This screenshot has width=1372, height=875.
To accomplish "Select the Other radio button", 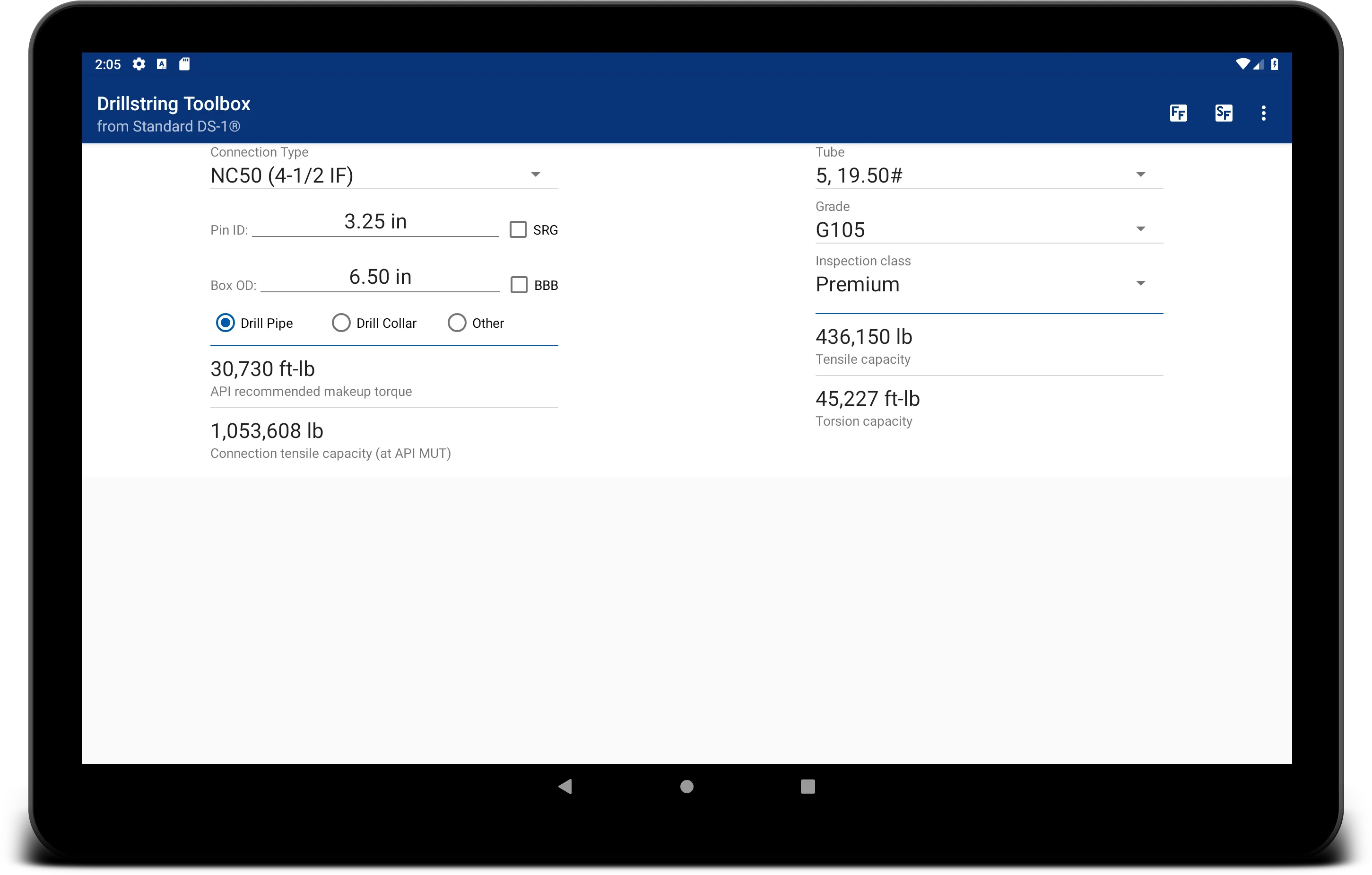I will [x=456, y=323].
